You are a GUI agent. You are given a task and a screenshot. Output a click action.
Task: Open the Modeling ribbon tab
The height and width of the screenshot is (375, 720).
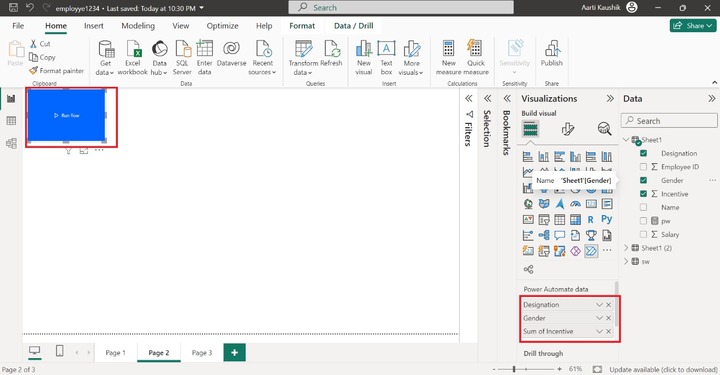(x=138, y=26)
